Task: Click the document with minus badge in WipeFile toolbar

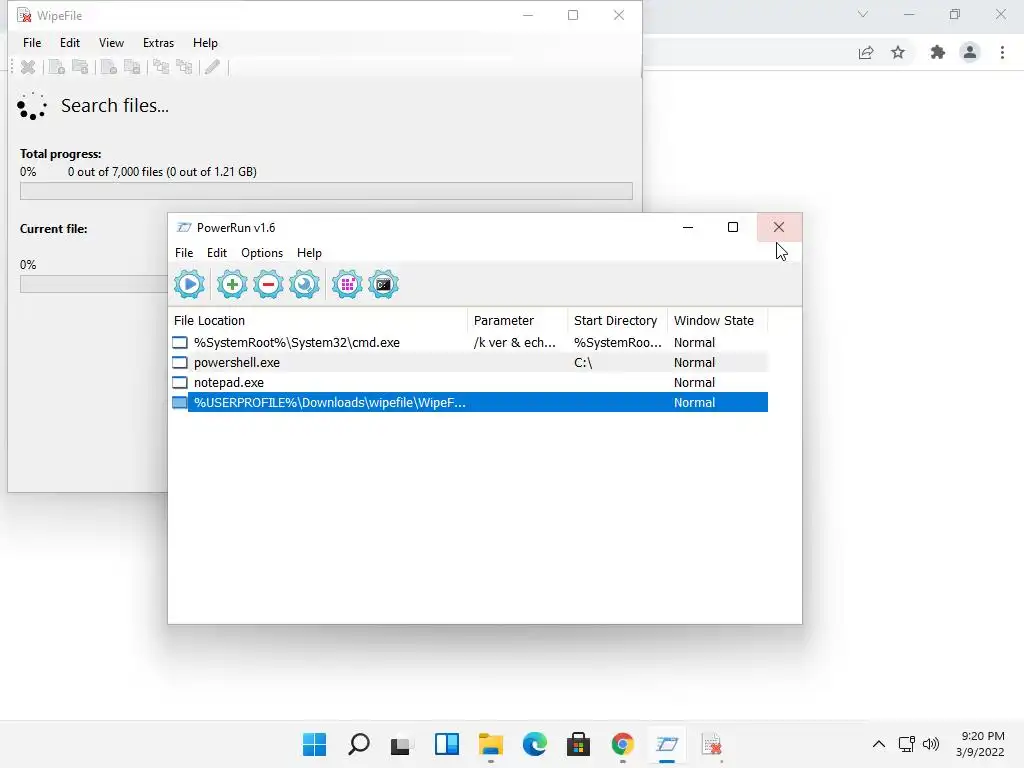Action: point(109,67)
